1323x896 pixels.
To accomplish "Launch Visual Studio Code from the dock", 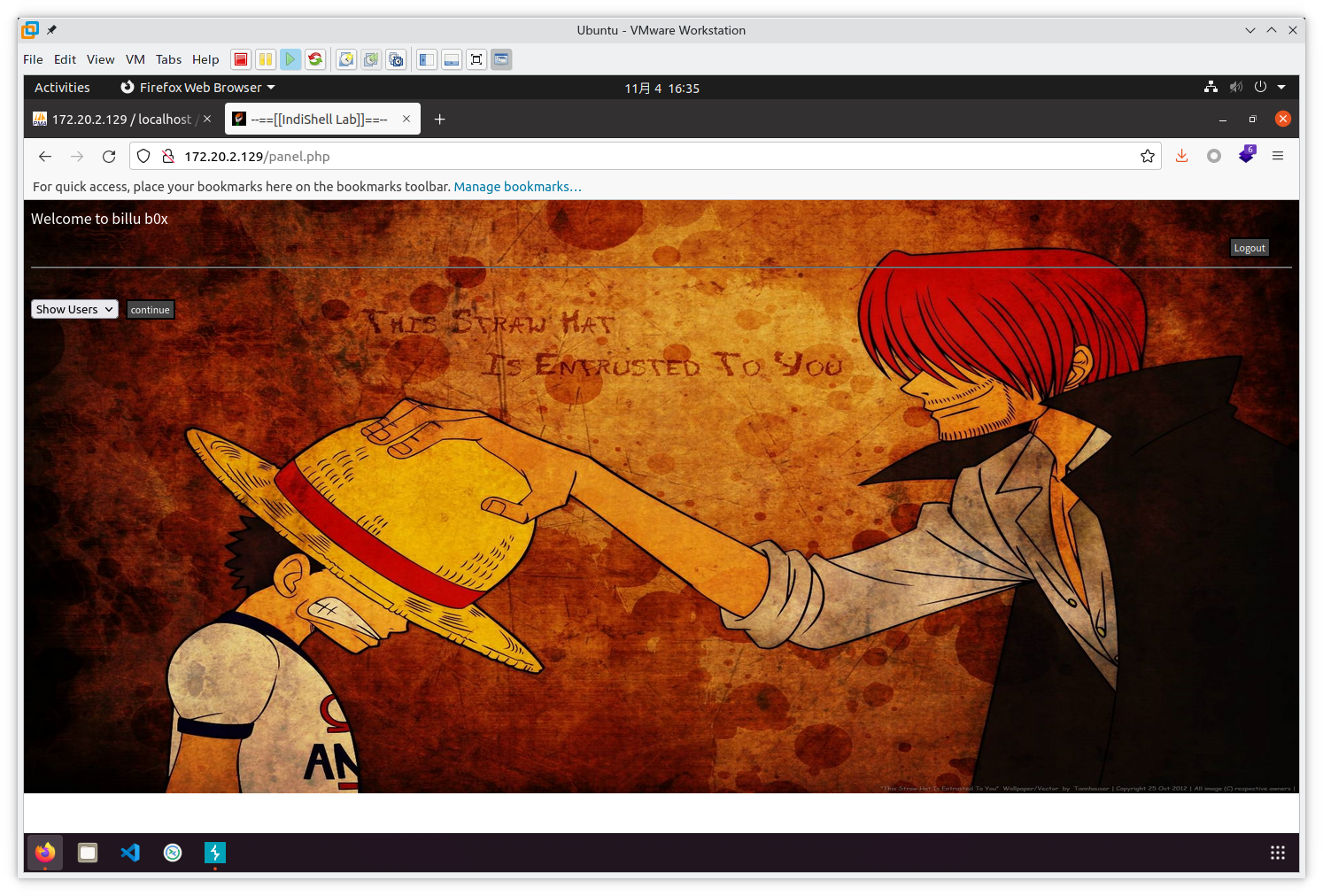I will click(x=130, y=853).
